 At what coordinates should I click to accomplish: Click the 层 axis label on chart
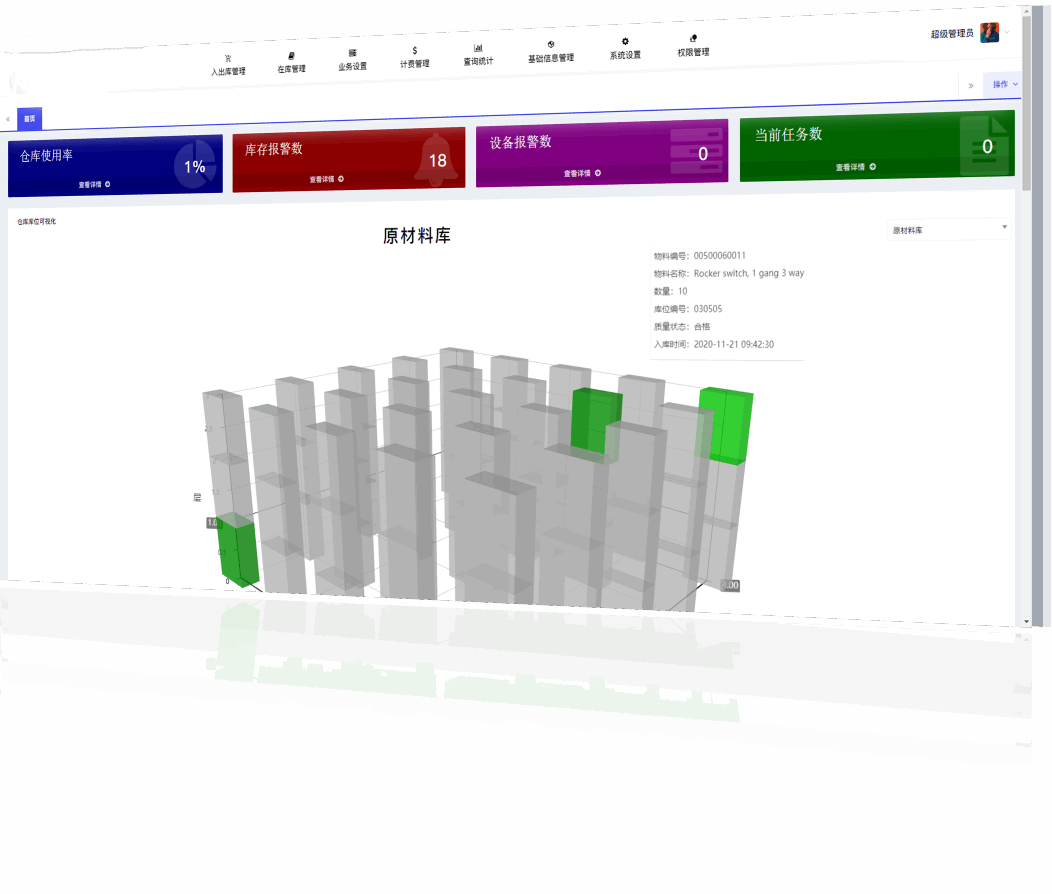(x=197, y=497)
